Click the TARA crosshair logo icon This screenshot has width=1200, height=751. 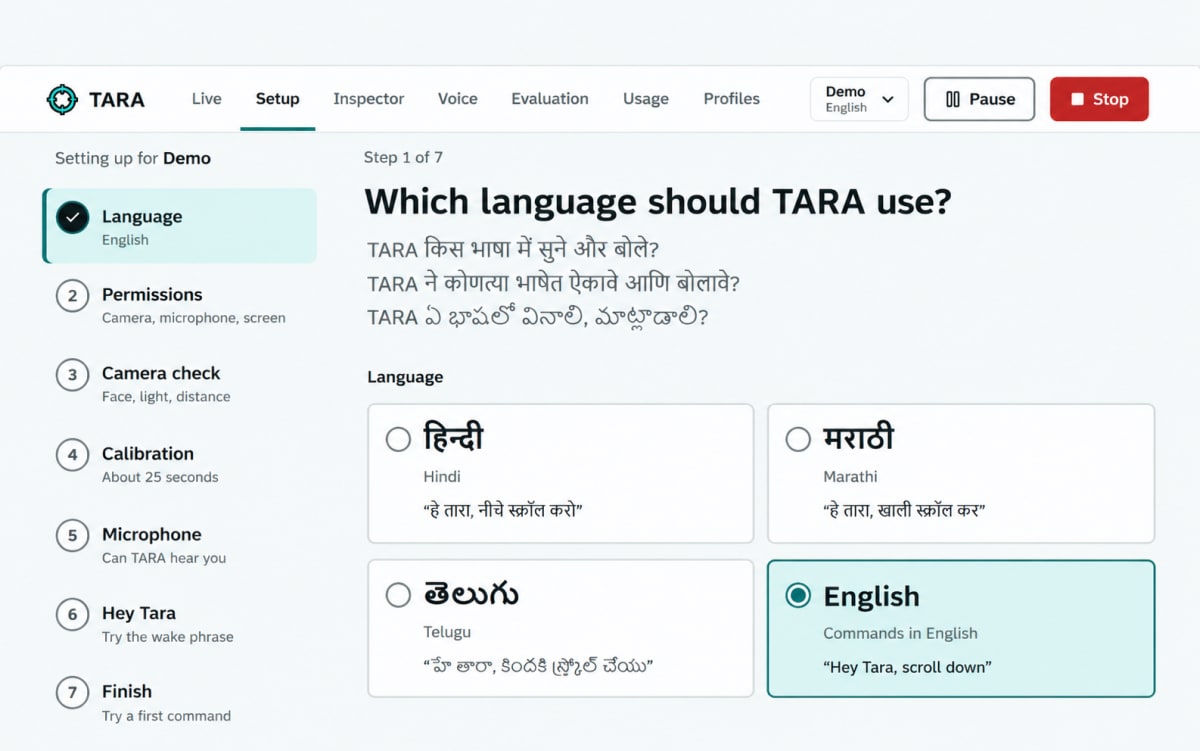point(62,99)
